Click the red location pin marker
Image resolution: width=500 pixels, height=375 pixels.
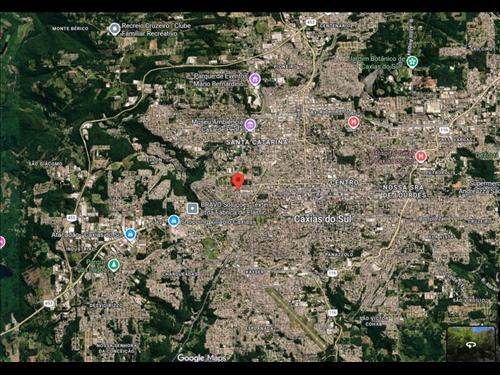point(238,181)
